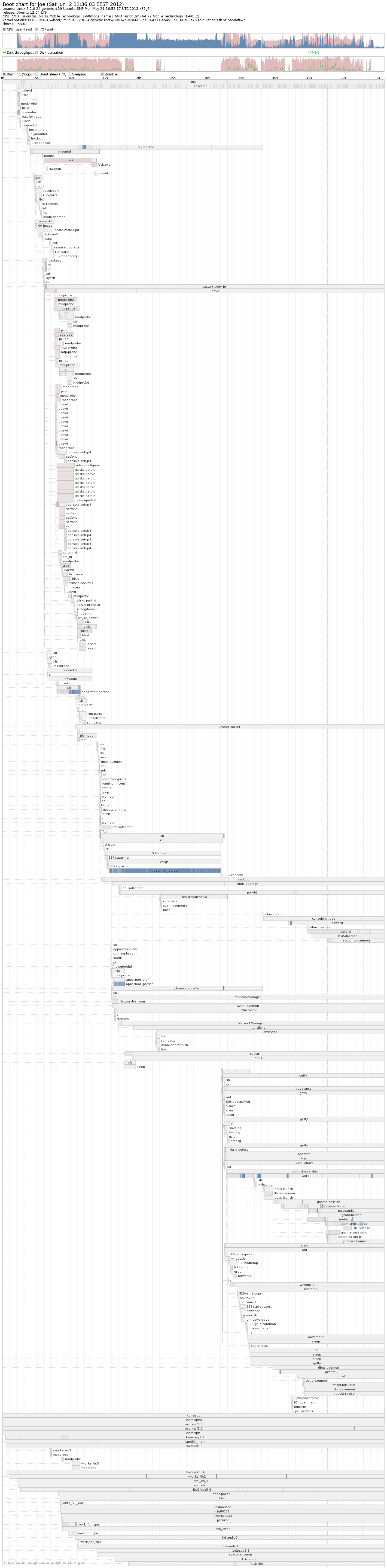Viewport: 387px width, 1568px height.
Task: Click the accounts-daemon process bar
Action: 356,940
